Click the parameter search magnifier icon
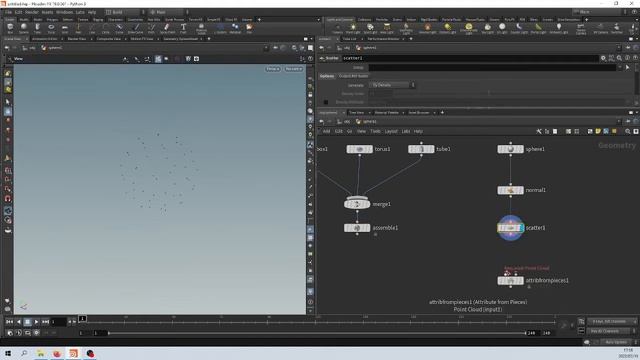The image size is (640, 360). click(619, 58)
